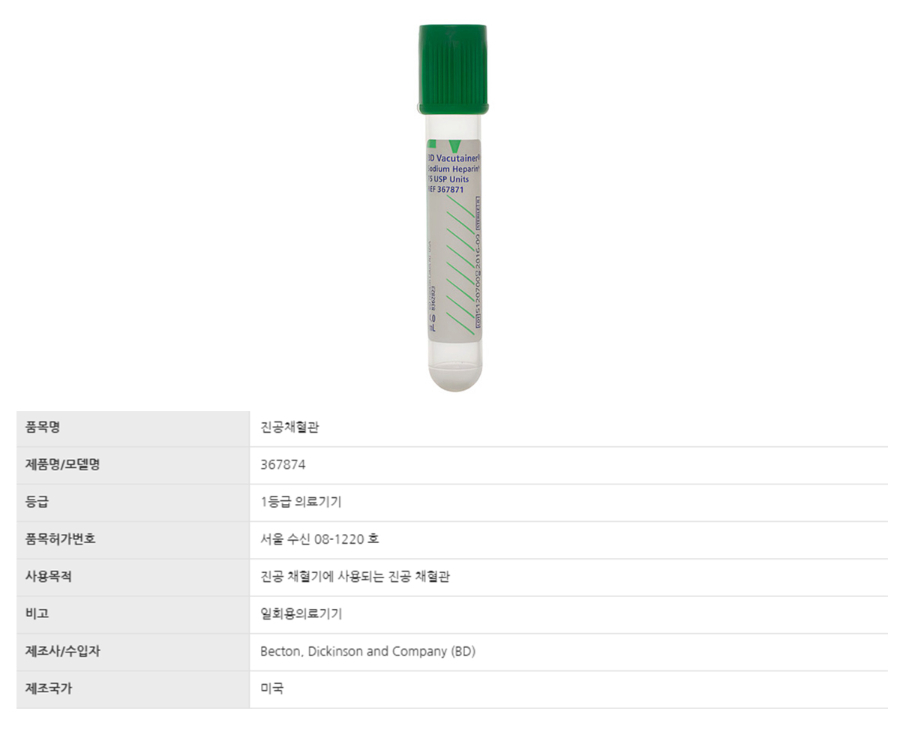
Task: Select Becton, Dickinson and Company (BD) text
Action: (368, 652)
